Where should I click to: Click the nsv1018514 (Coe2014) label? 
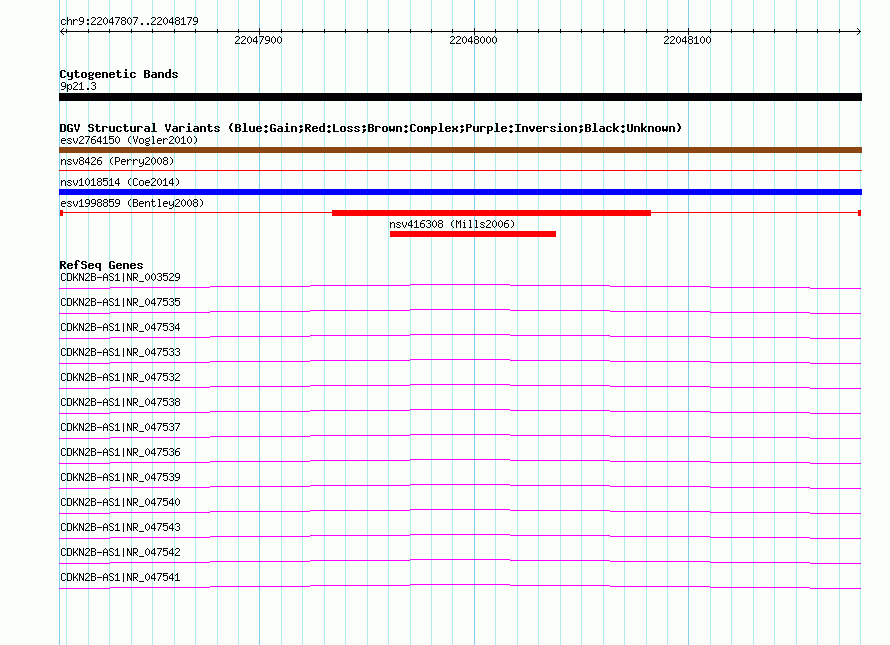coord(120,182)
